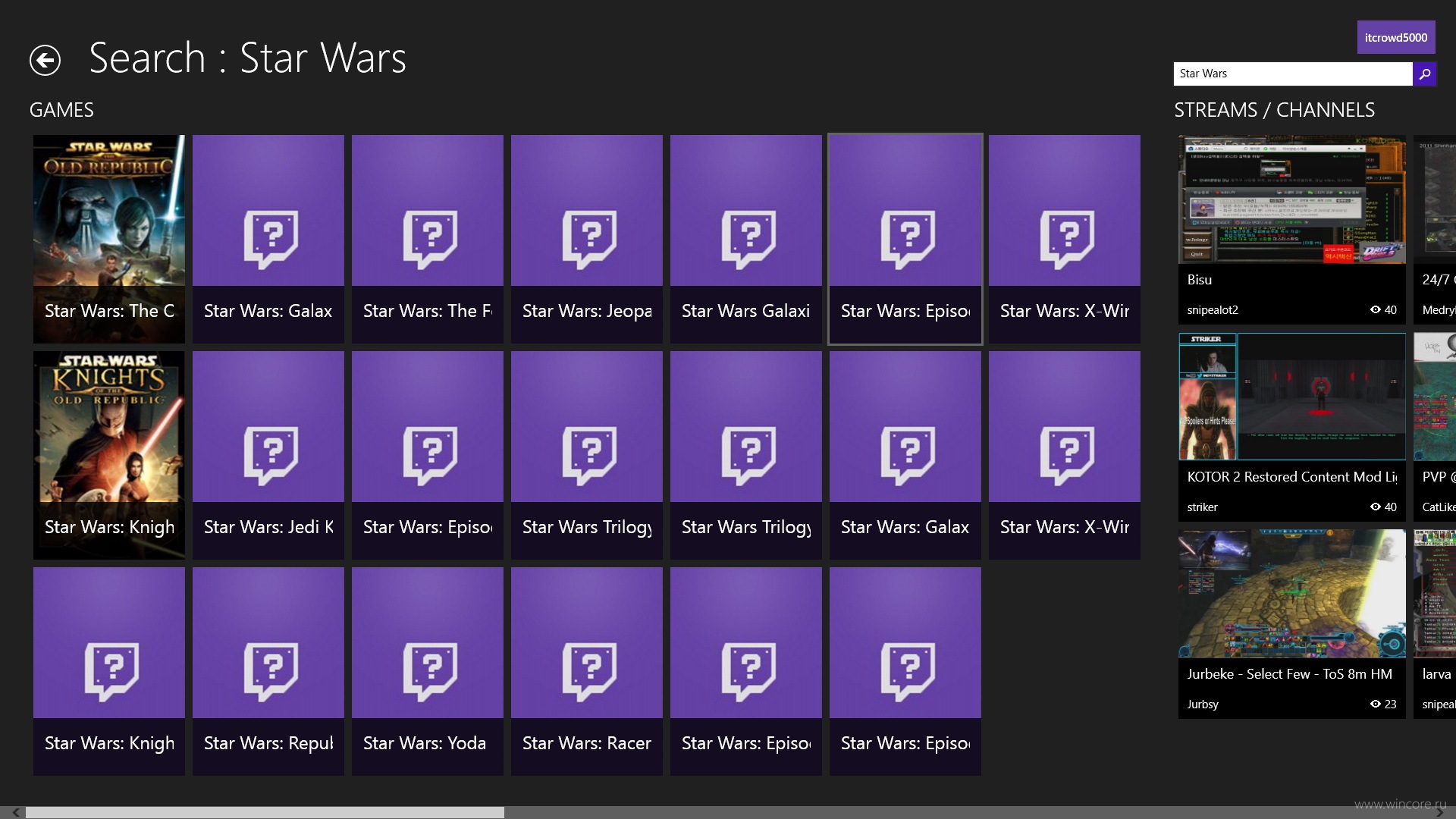The image size is (1456, 819).
Task: Click the 'Bisu' stream title
Action: click(1200, 280)
